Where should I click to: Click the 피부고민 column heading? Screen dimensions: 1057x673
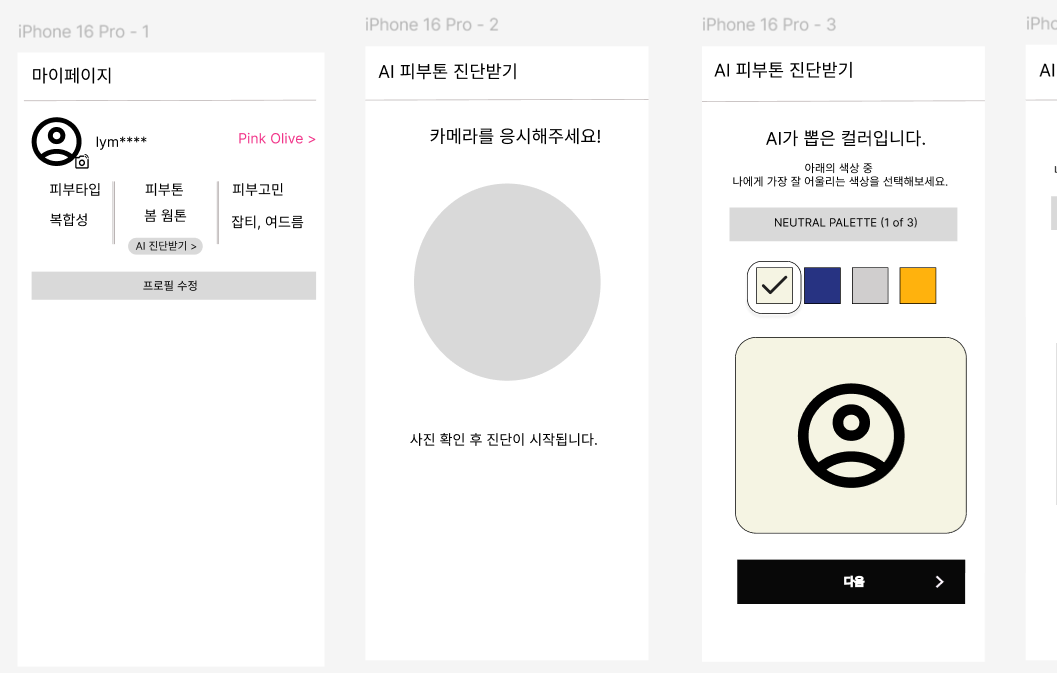[258, 189]
